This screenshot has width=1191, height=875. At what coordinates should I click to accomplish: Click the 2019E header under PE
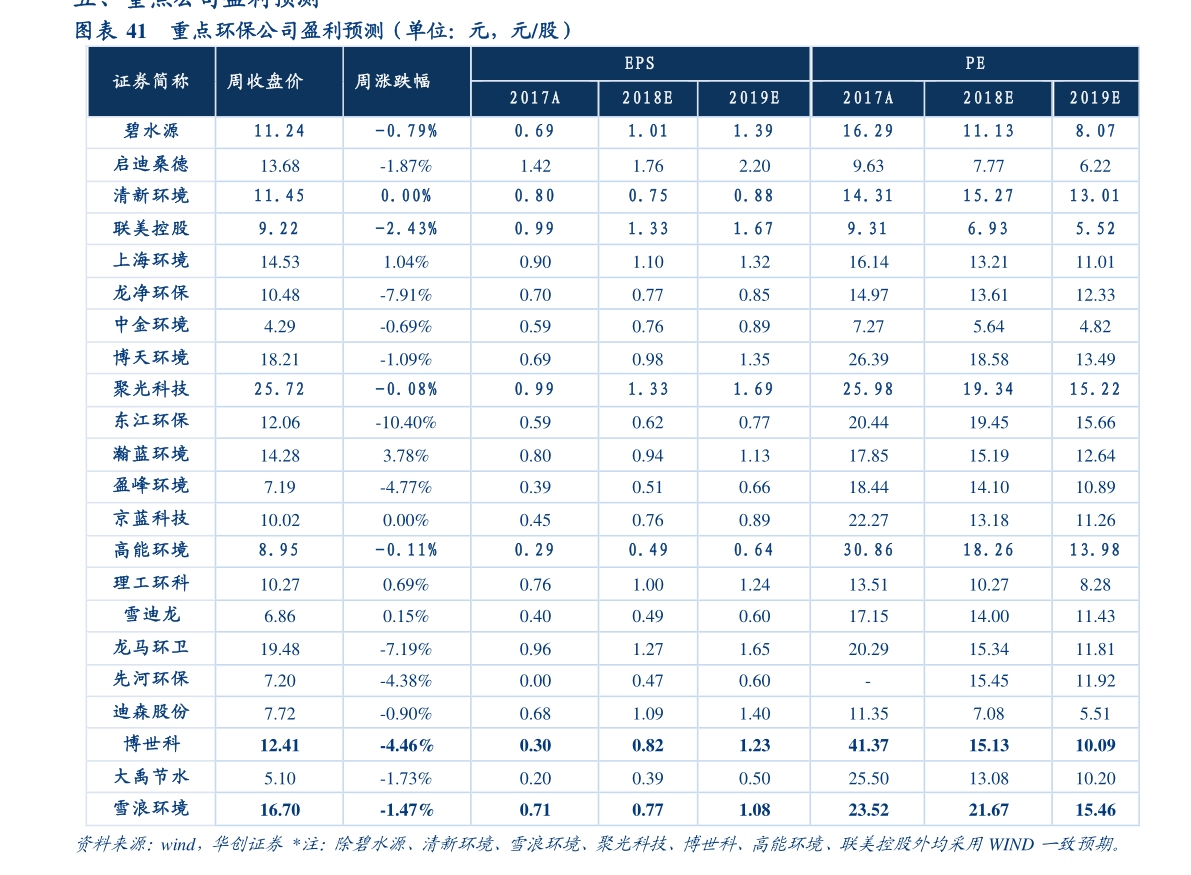tap(1094, 98)
